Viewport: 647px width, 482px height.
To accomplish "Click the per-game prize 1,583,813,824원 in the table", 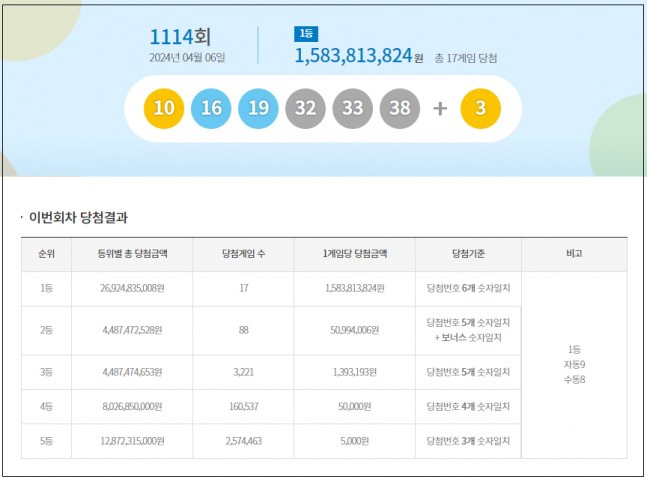I will 355,288.
